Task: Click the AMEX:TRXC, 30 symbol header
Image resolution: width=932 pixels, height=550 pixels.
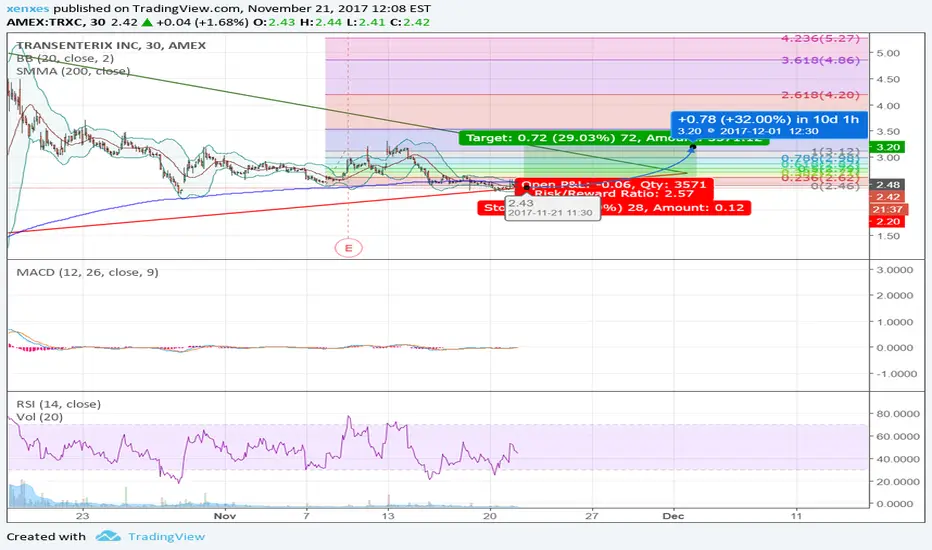Action: coord(56,23)
